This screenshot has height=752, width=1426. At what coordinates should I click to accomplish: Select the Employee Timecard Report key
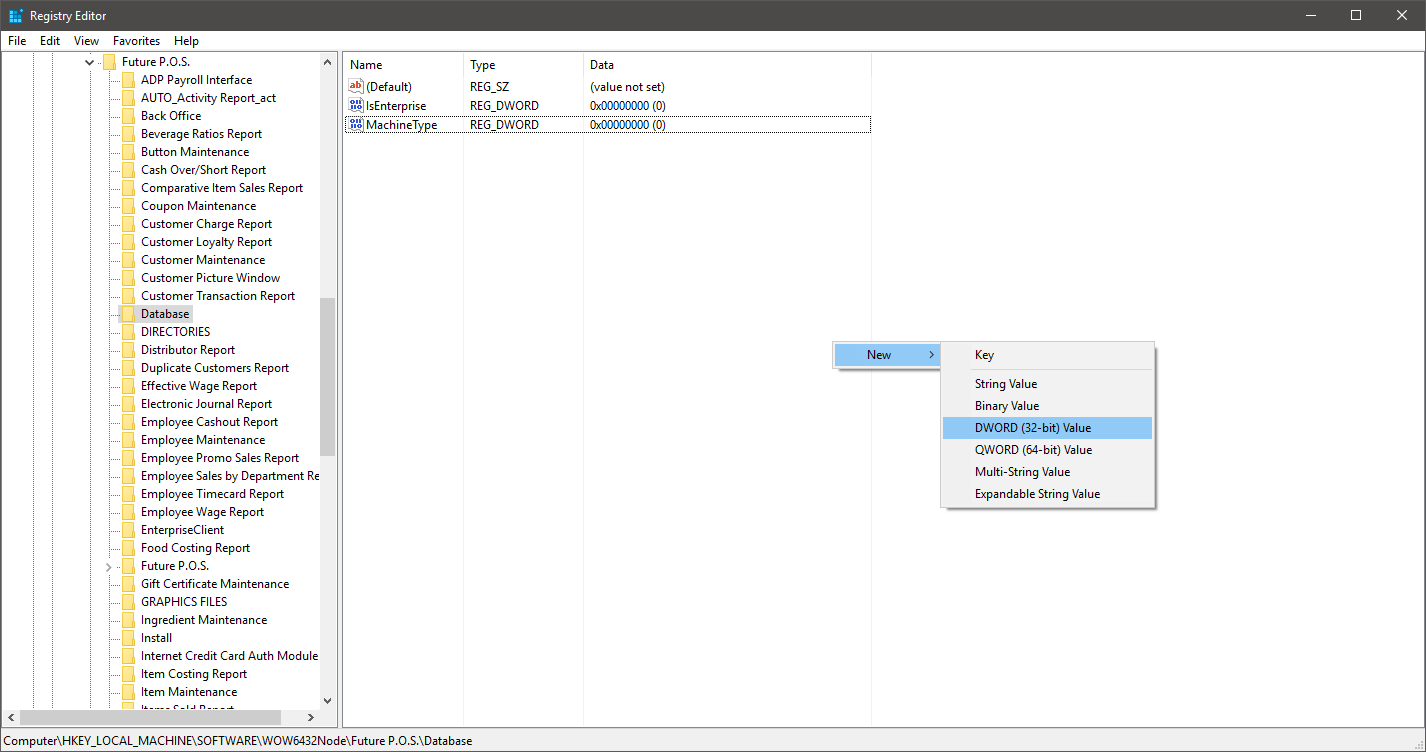(212, 494)
